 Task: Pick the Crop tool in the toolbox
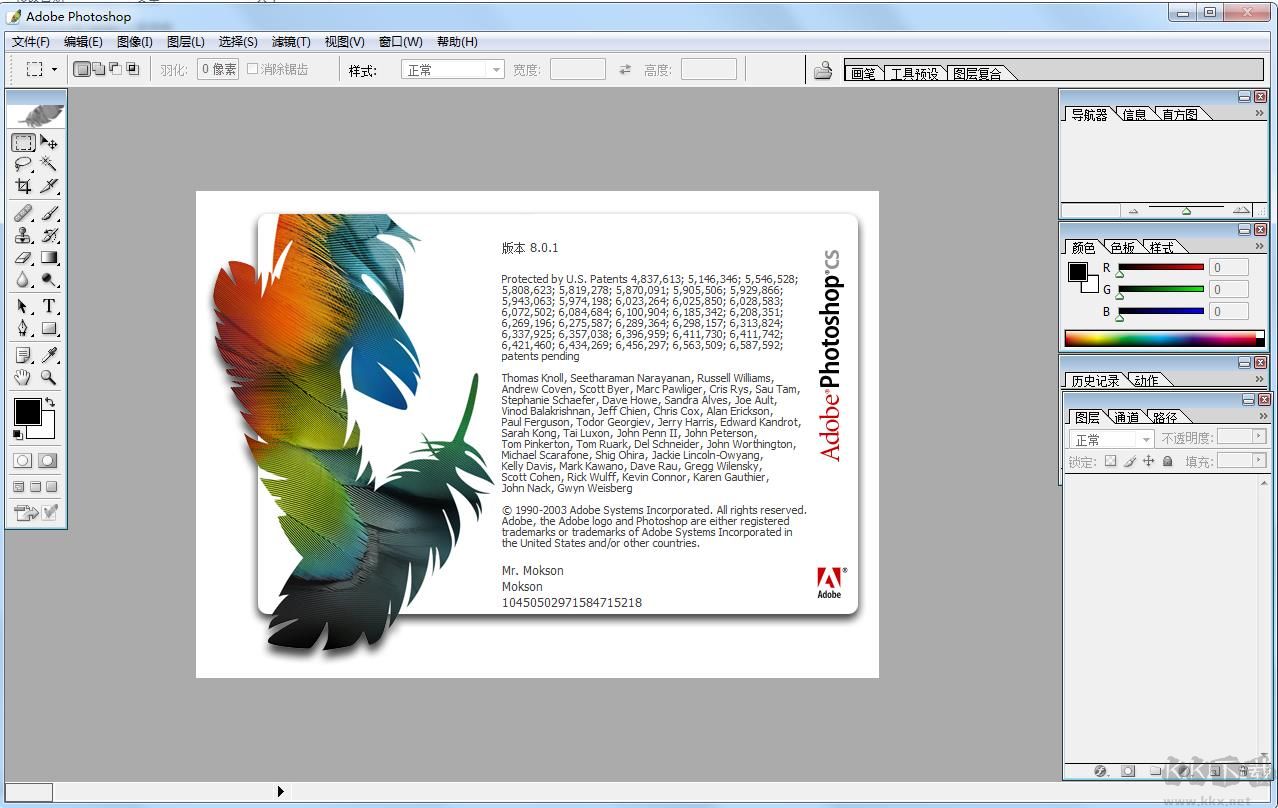22,186
